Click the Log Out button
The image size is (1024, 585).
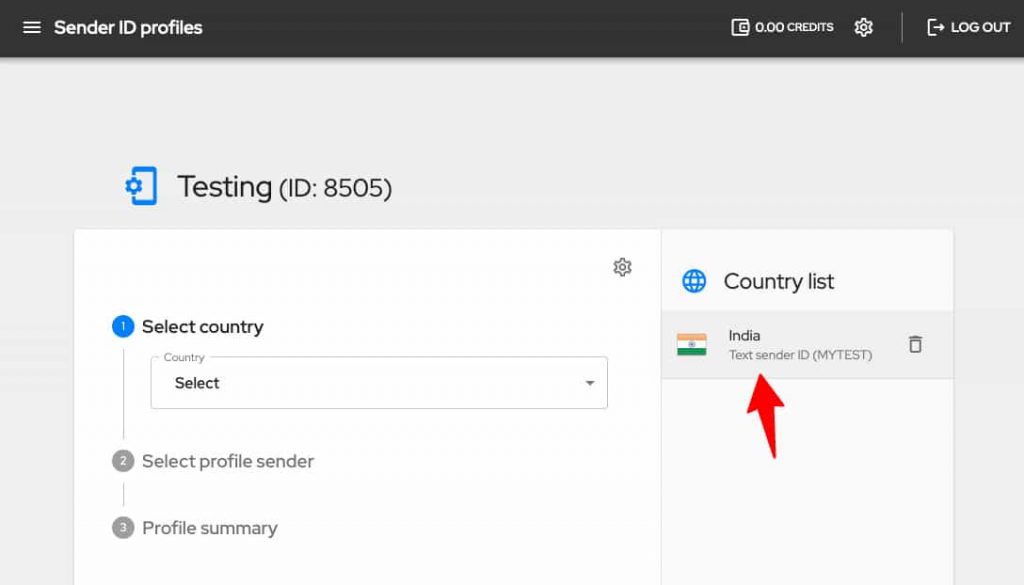tap(968, 27)
